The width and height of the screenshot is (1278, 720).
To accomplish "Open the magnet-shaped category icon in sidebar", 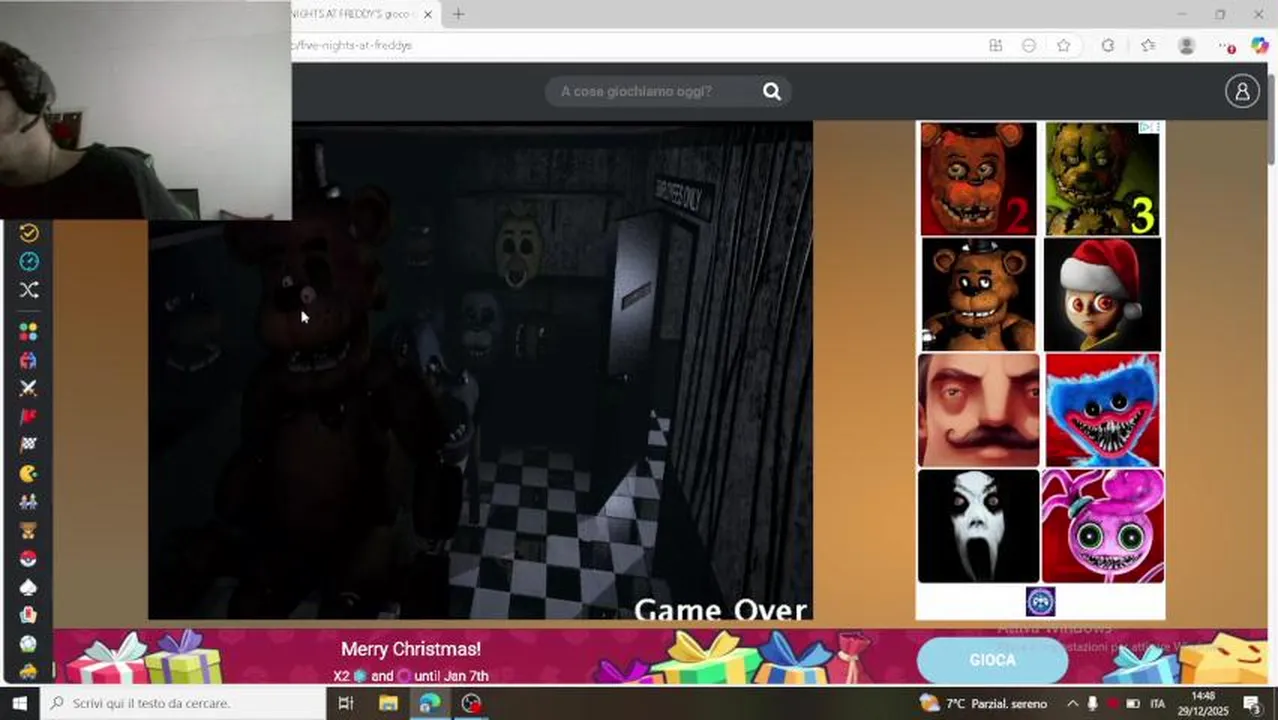I will pyautogui.click(x=29, y=360).
